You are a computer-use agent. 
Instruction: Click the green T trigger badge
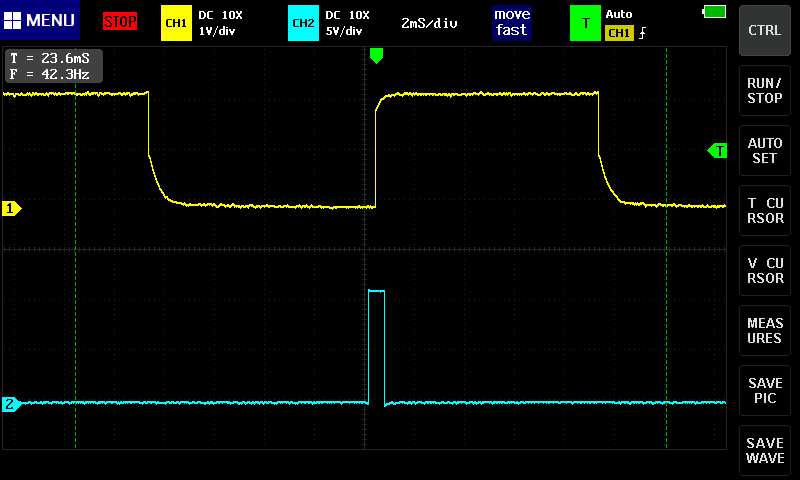(585, 22)
